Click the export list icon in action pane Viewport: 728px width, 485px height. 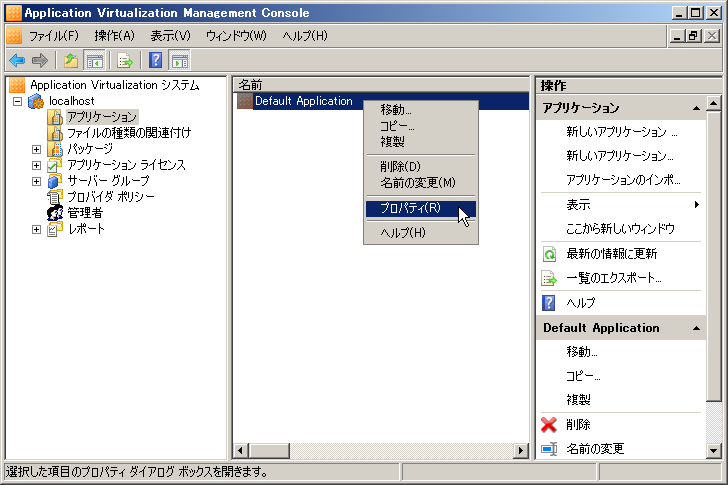tap(549, 278)
